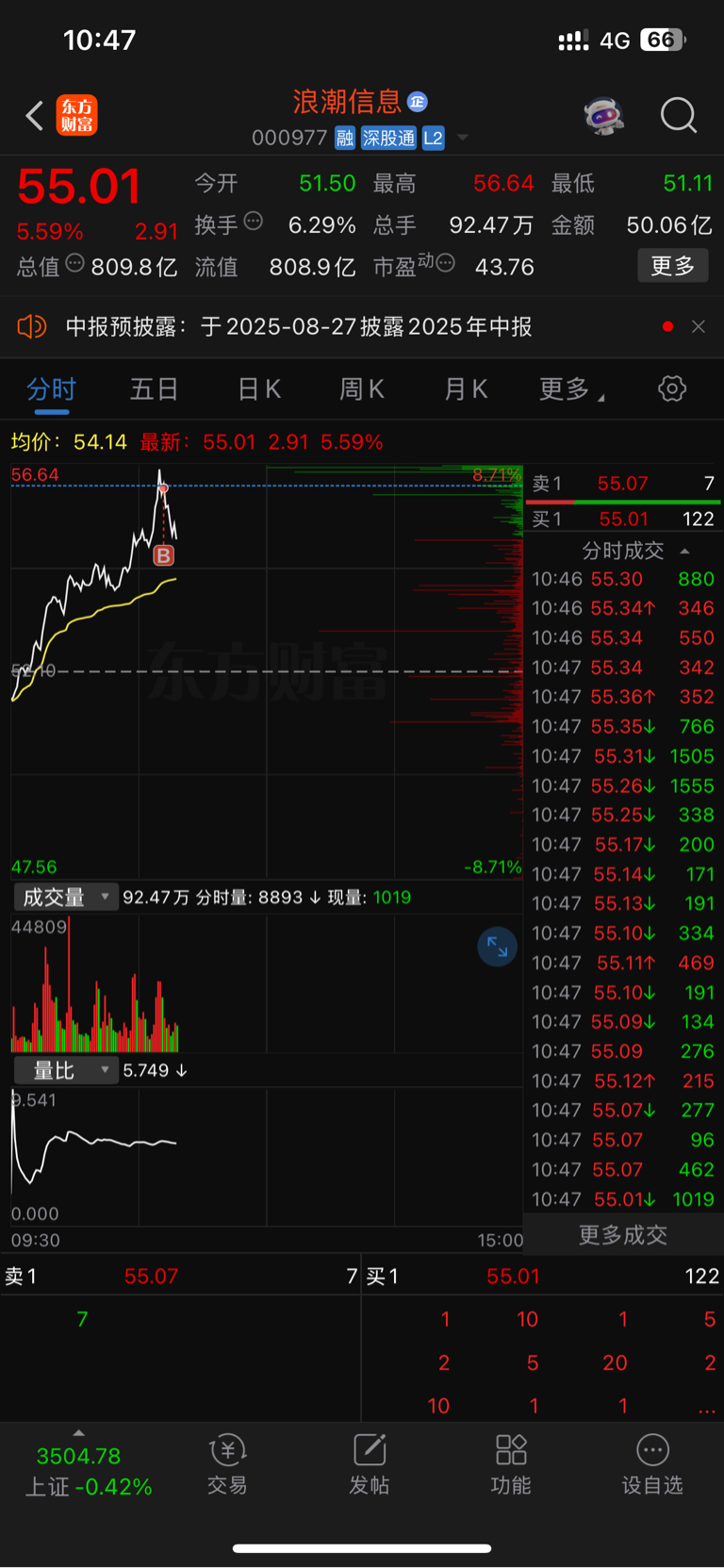Tap the intraday price line chart
Viewport: 724px width, 1568px height.
click(x=266, y=671)
